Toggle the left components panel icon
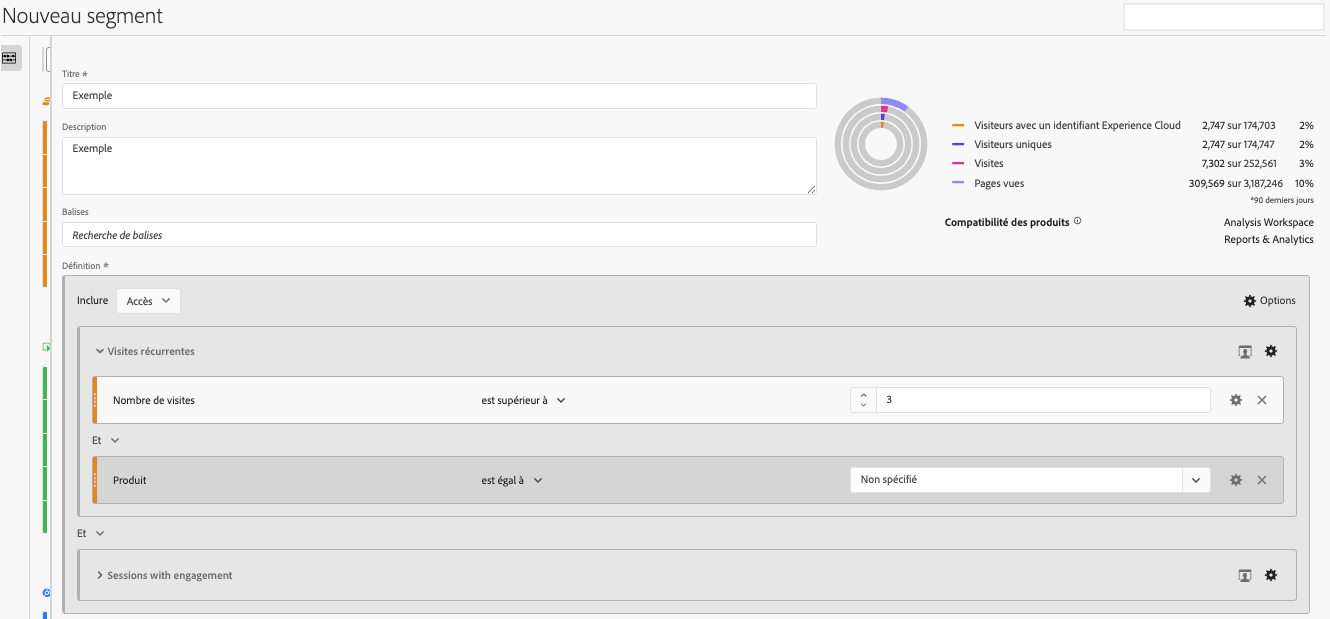 (x=9, y=58)
